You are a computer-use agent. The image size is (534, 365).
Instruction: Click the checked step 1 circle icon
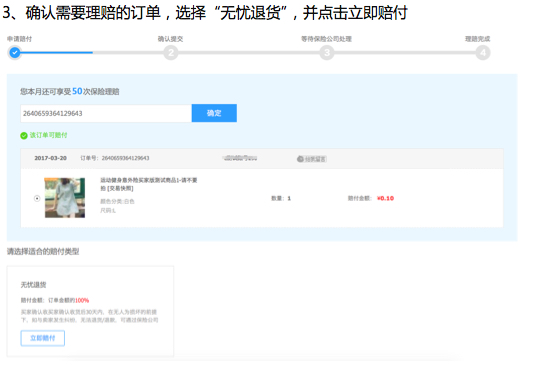[15, 52]
